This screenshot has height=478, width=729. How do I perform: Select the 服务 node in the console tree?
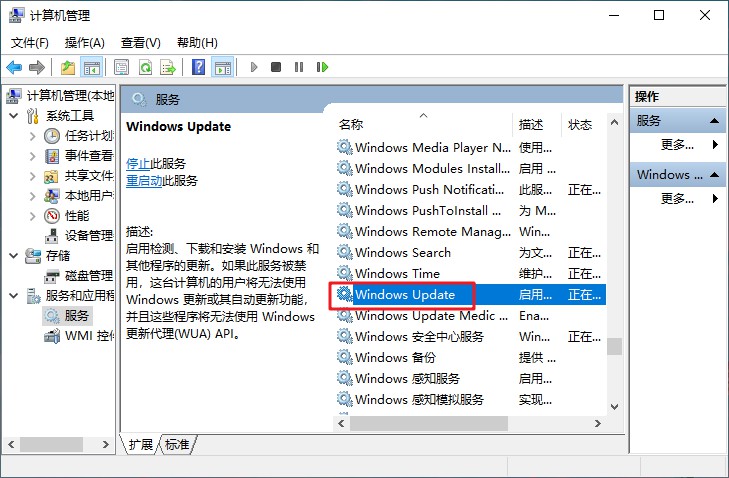coord(67,316)
